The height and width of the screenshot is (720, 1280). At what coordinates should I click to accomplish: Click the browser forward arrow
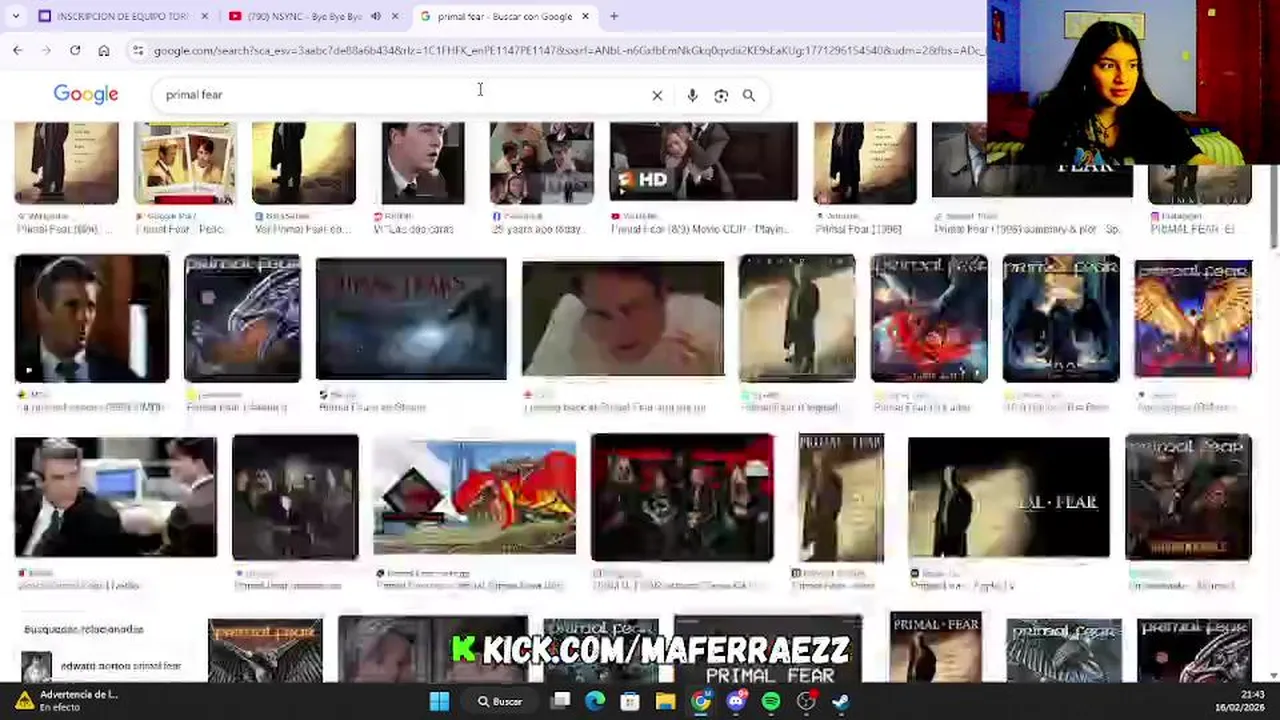(x=46, y=50)
